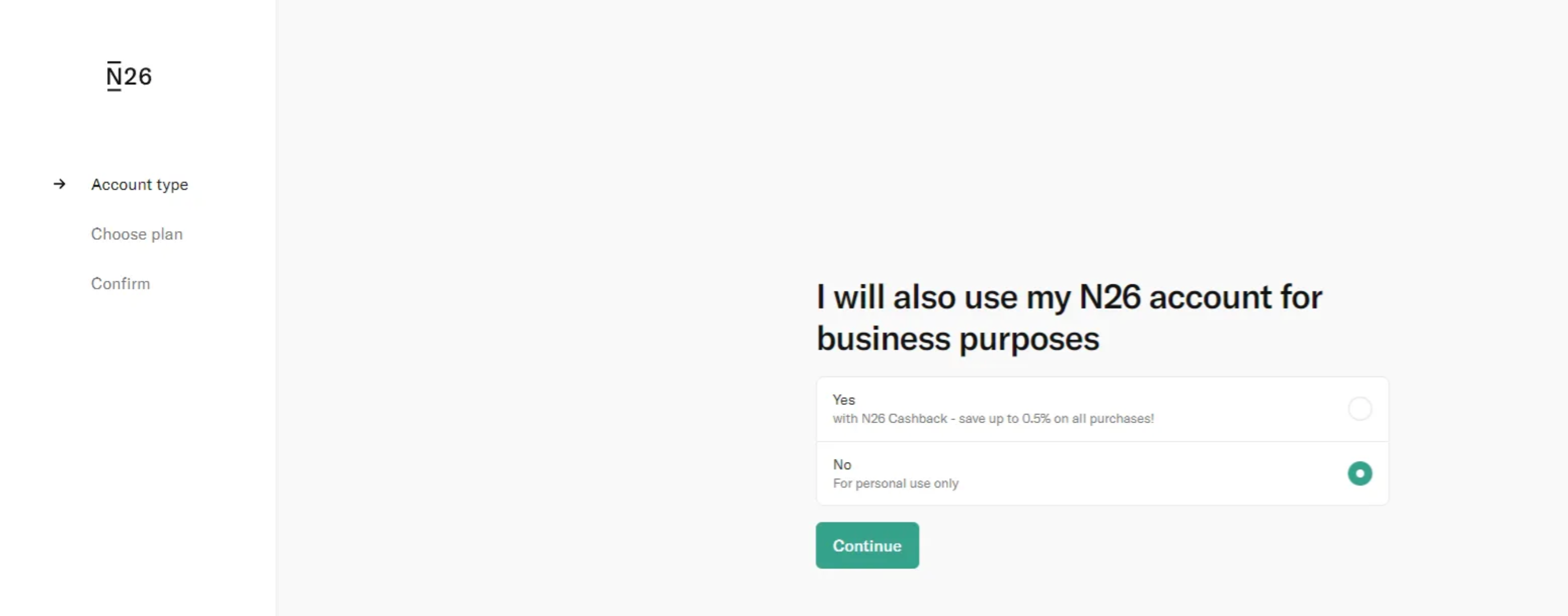Click the "Yes" option label text

844,399
